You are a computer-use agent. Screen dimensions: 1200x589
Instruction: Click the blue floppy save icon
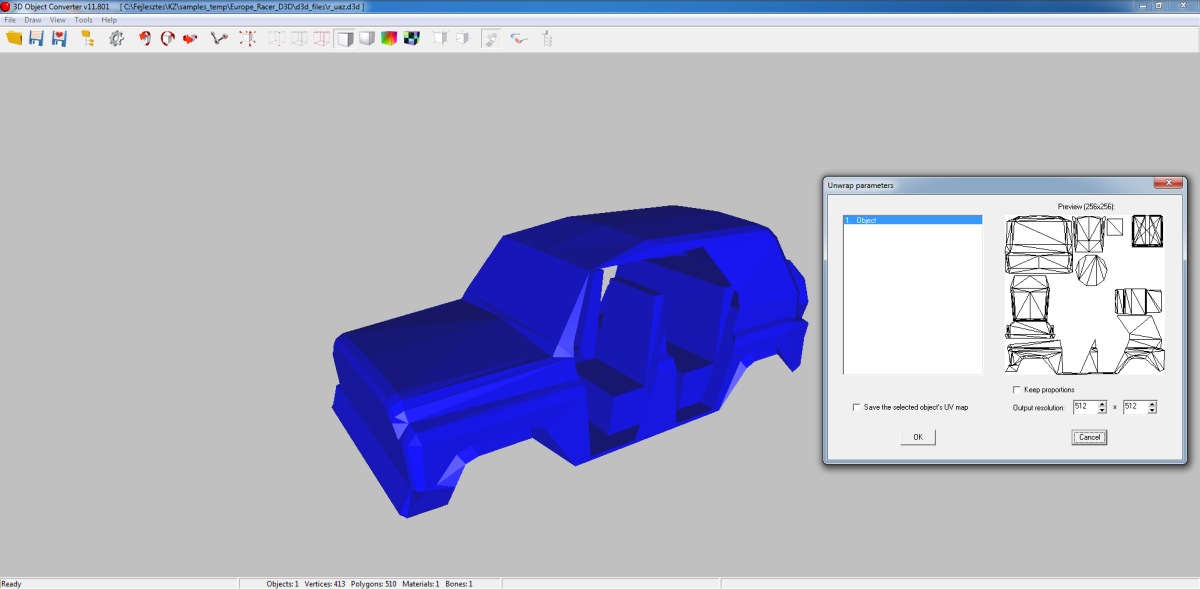point(36,38)
